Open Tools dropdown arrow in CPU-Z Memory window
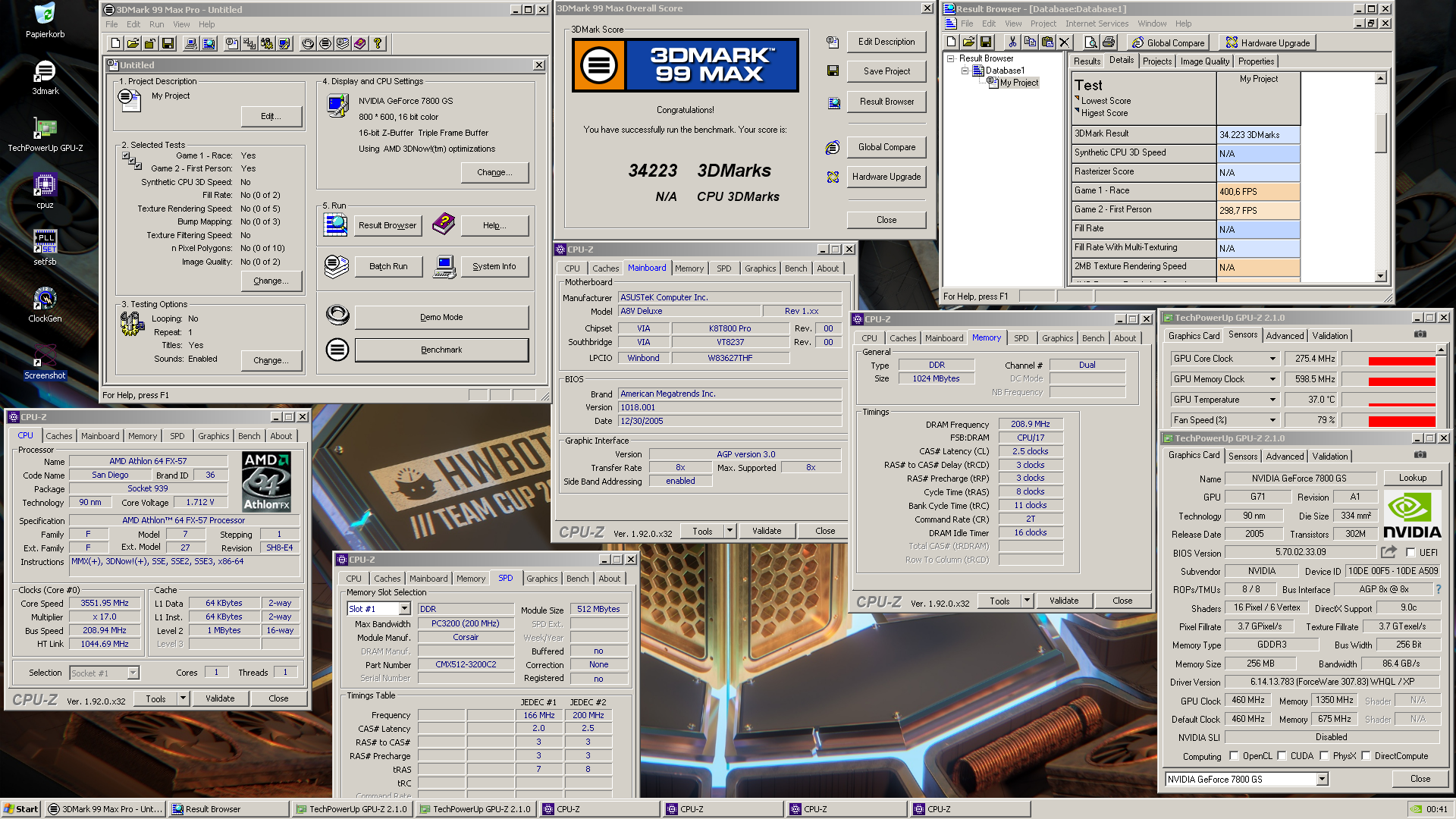Image resolution: width=1456 pixels, height=819 pixels. click(x=1027, y=601)
